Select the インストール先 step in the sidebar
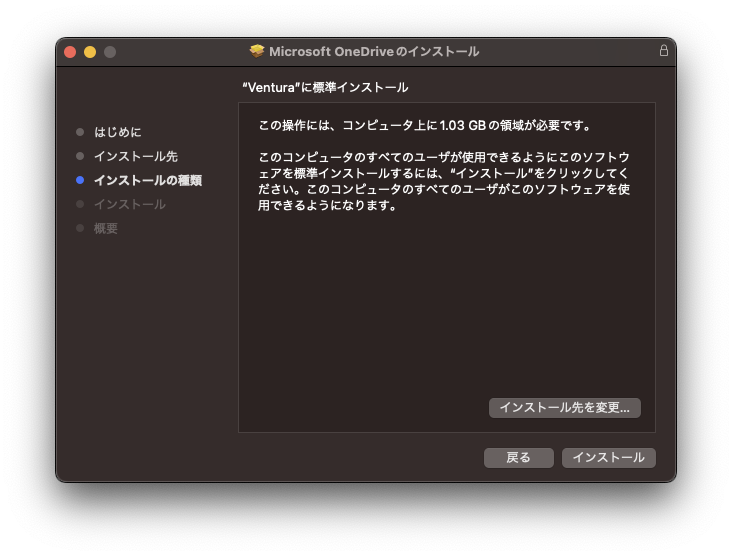This screenshot has width=732, height=556. tap(136, 156)
